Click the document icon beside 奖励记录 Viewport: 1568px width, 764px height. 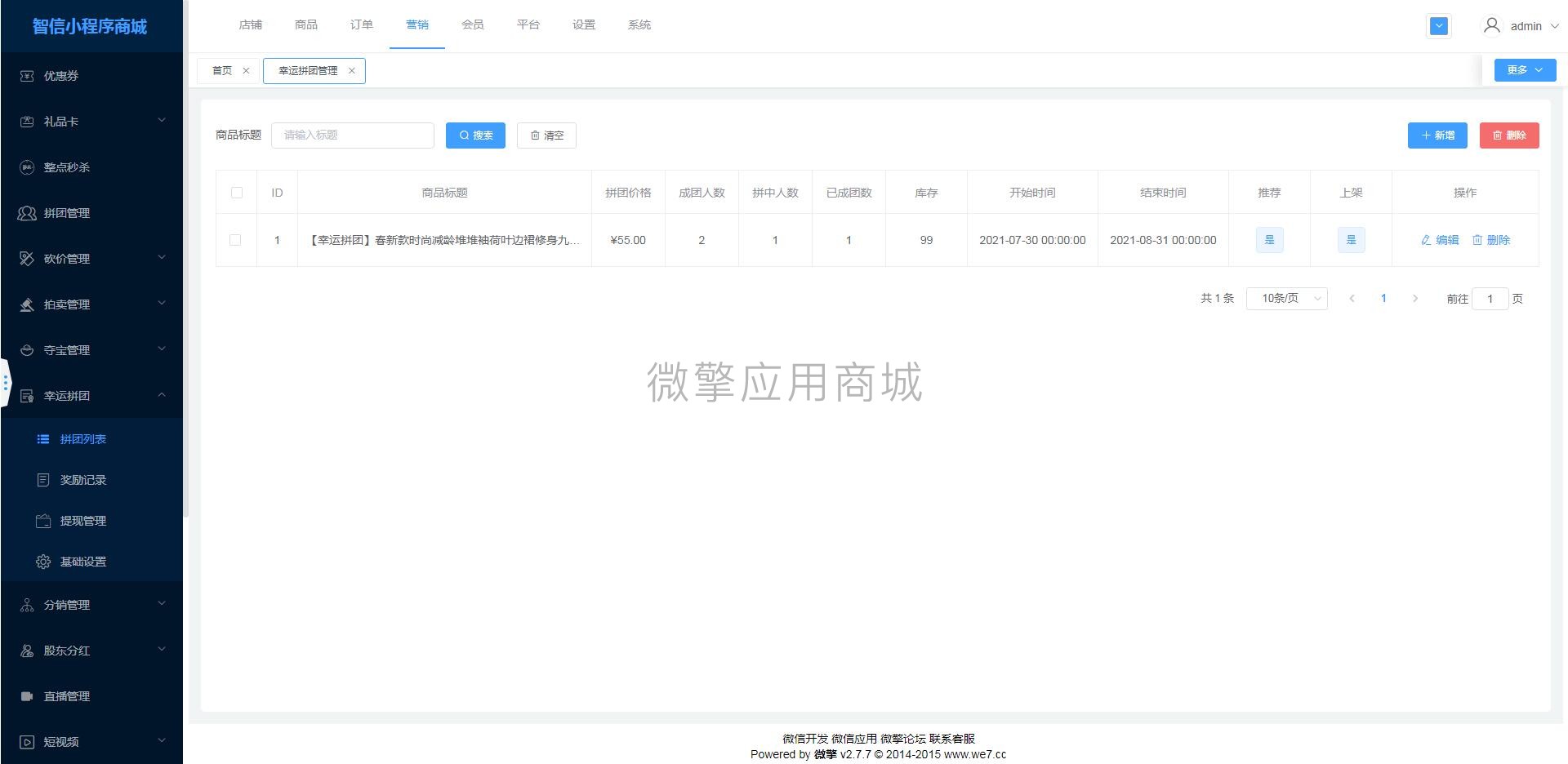(43, 480)
